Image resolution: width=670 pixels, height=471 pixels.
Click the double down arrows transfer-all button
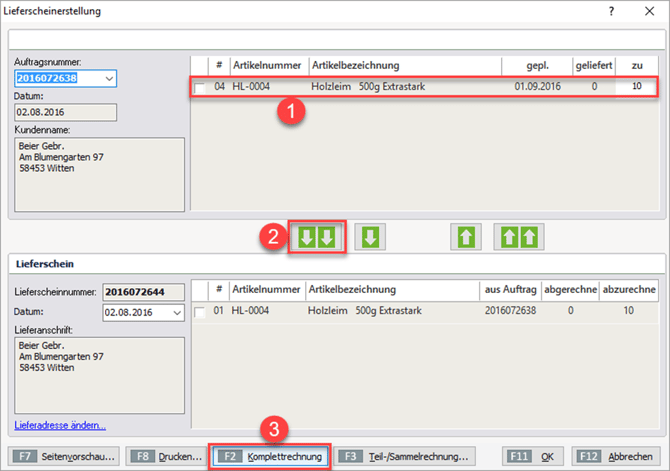click(x=317, y=239)
